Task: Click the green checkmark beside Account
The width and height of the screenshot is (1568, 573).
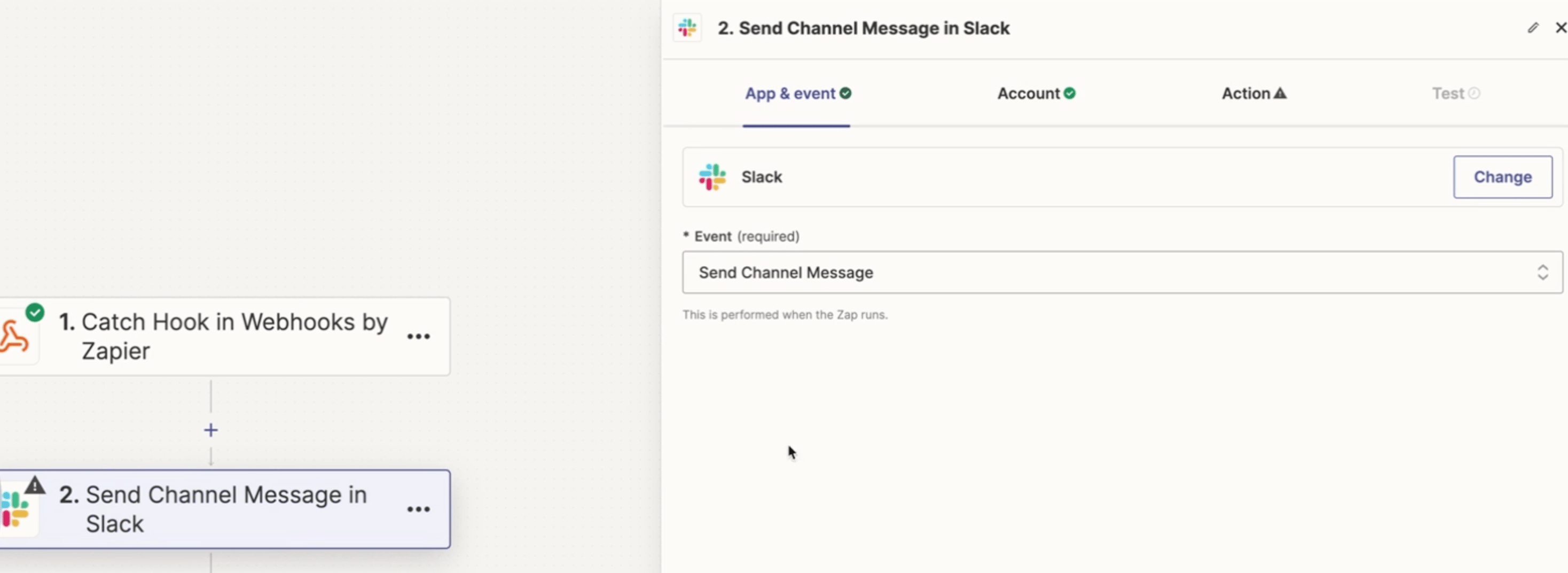Action: click(1070, 93)
